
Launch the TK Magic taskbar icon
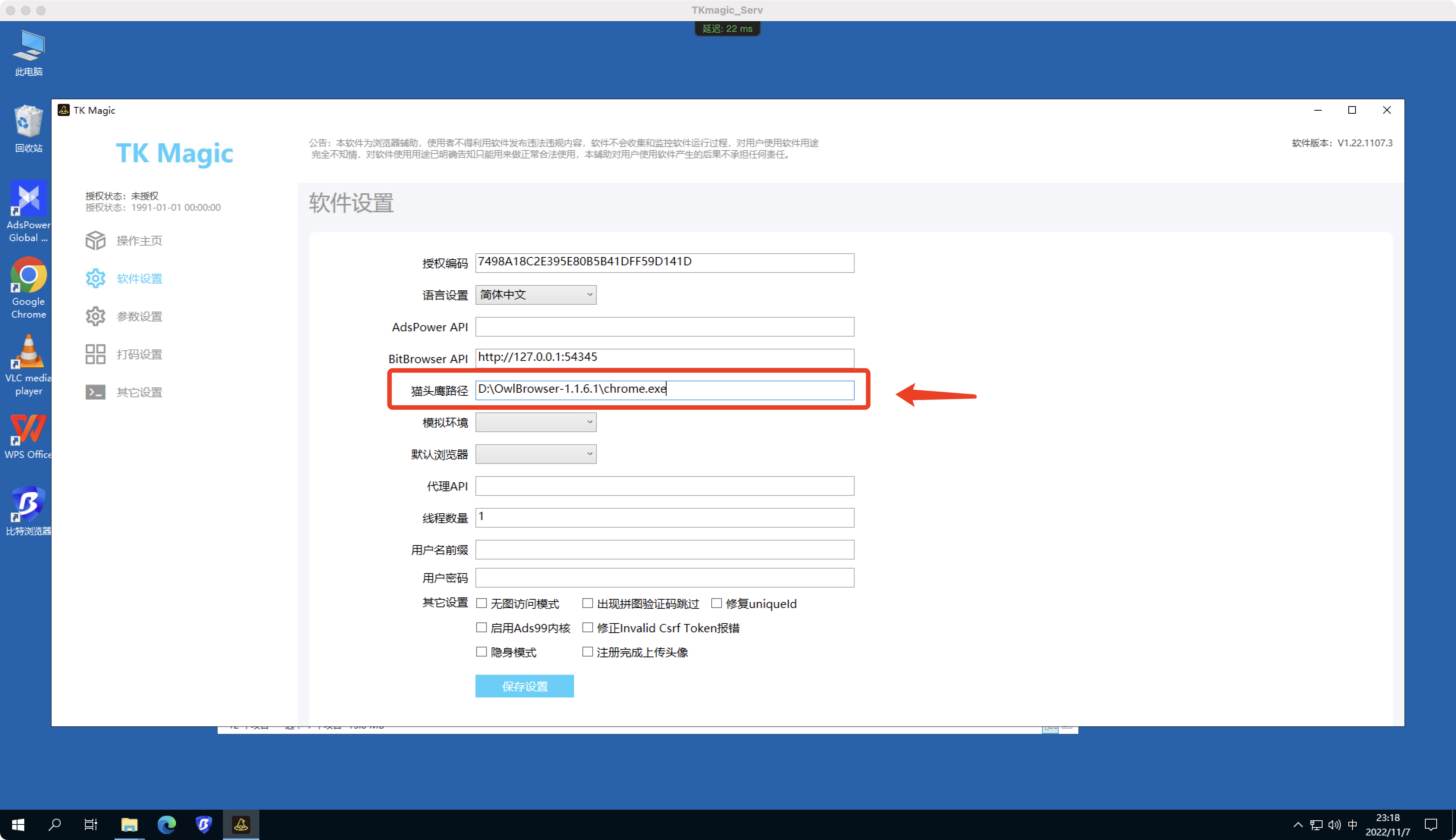point(241,824)
